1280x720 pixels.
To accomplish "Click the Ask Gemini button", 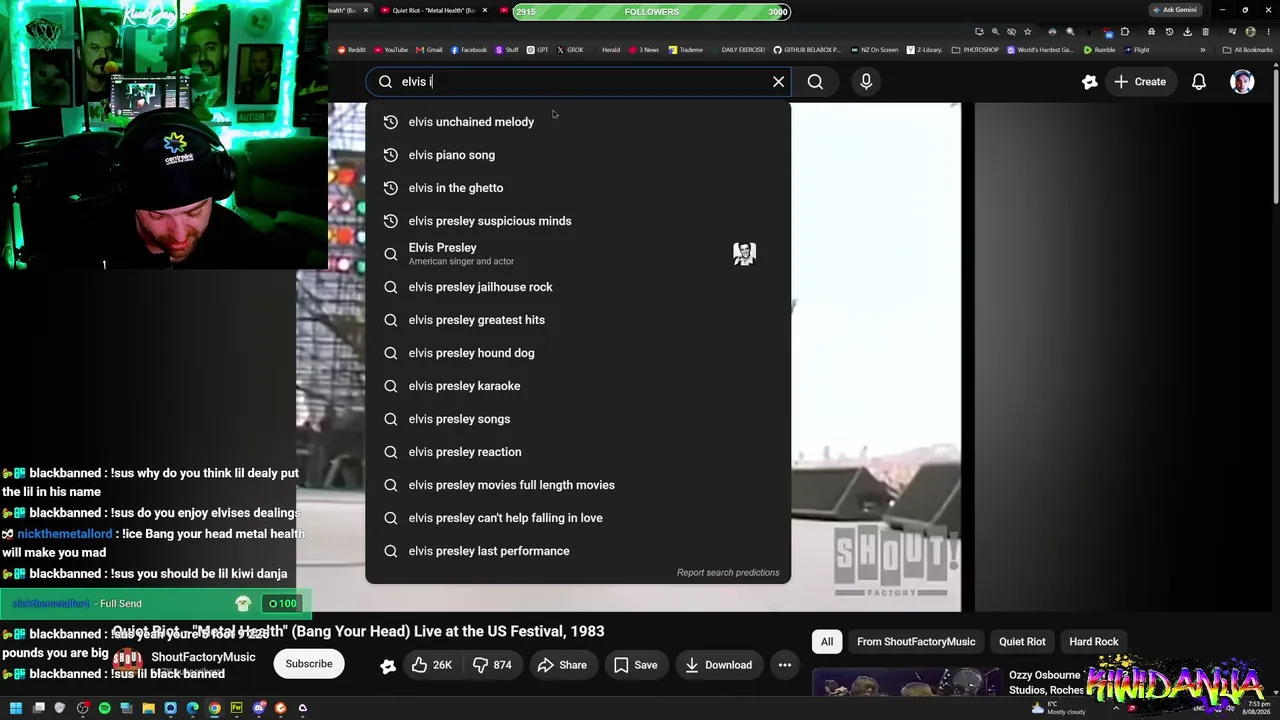I will 1175,10.
